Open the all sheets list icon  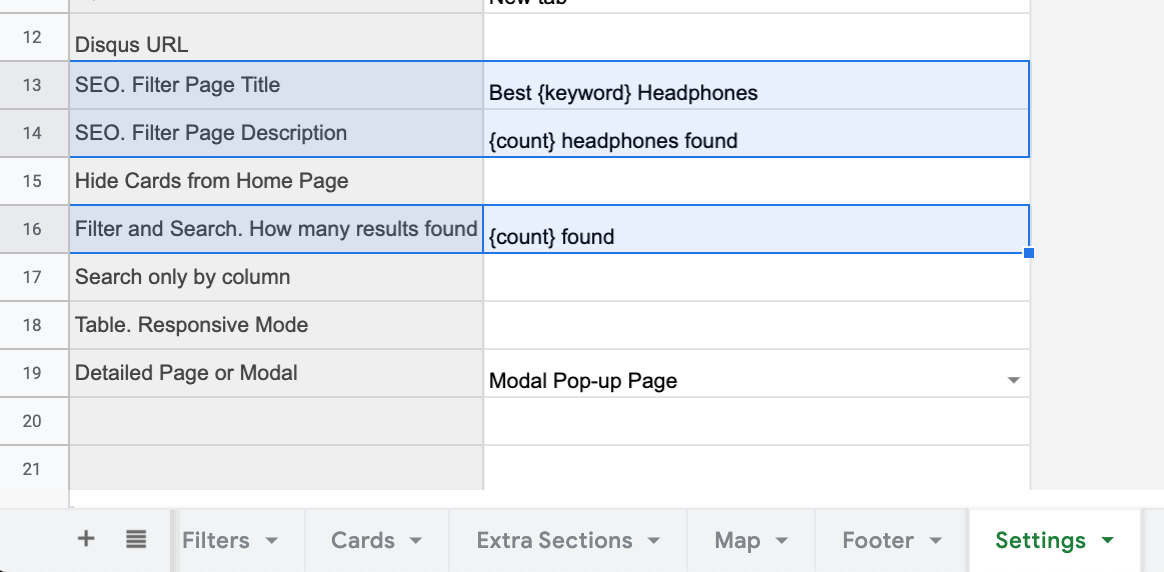[136, 539]
